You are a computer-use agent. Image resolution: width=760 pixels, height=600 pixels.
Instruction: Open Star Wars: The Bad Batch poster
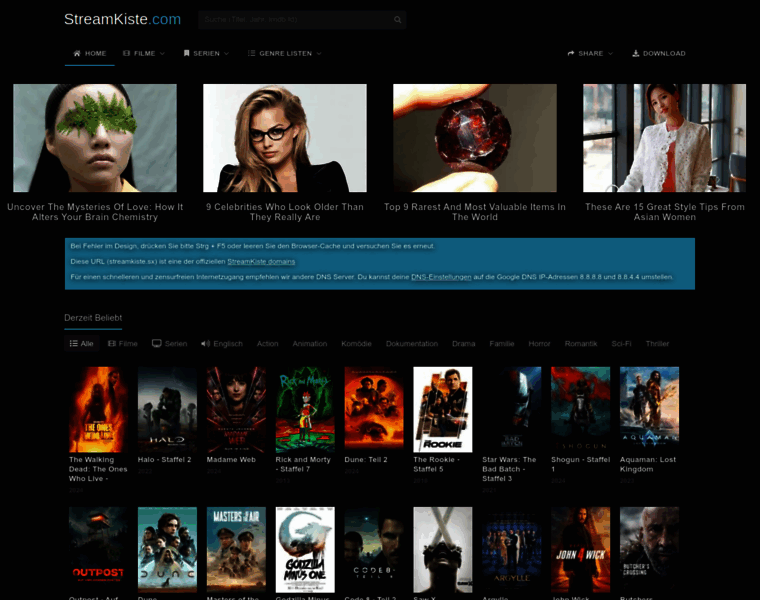[511, 410]
